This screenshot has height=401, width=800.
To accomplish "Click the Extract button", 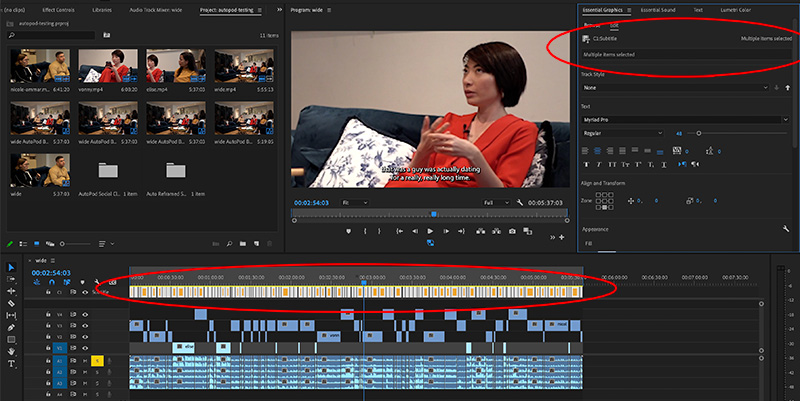I will (x=496, y=231).
